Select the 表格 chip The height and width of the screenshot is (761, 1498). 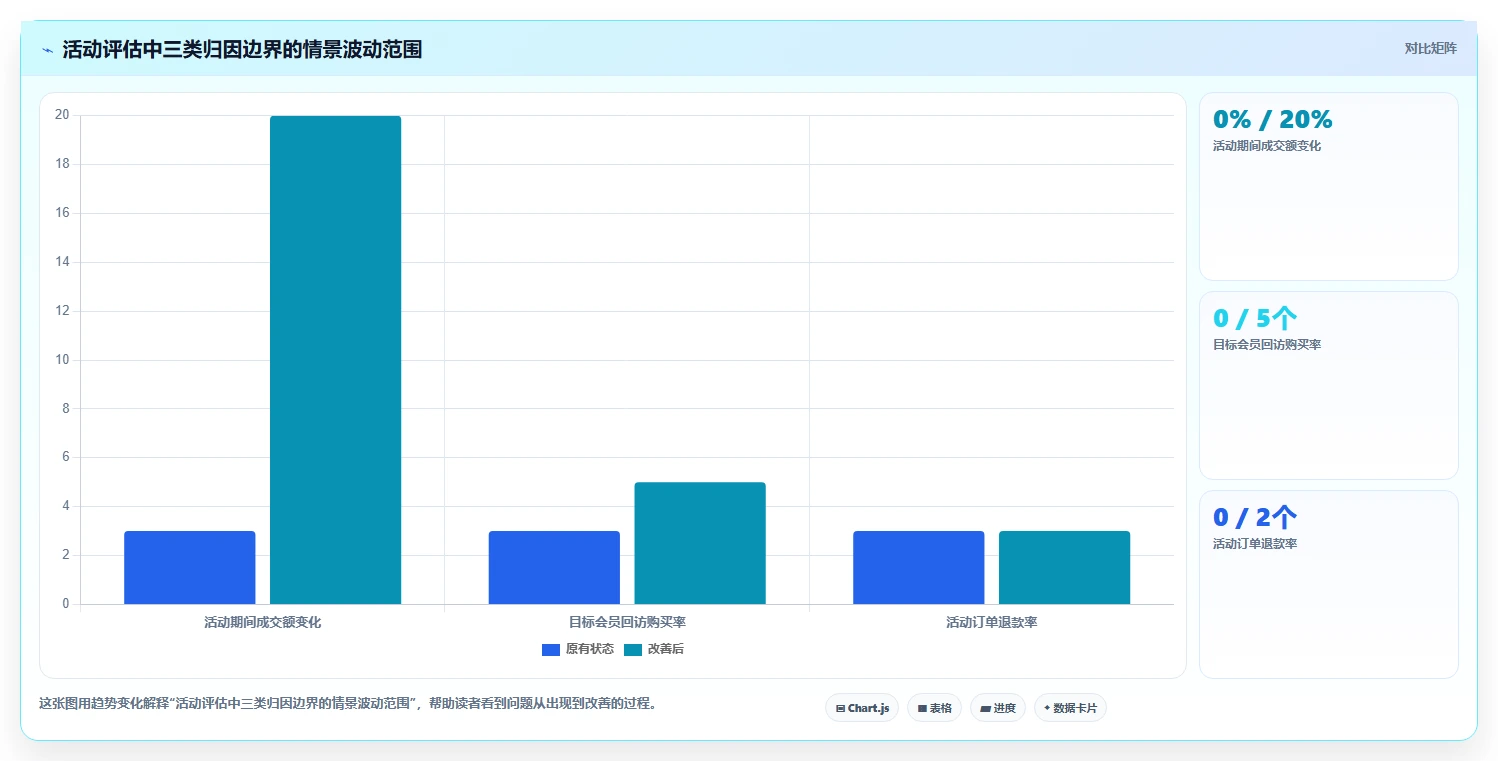[934, 708]
